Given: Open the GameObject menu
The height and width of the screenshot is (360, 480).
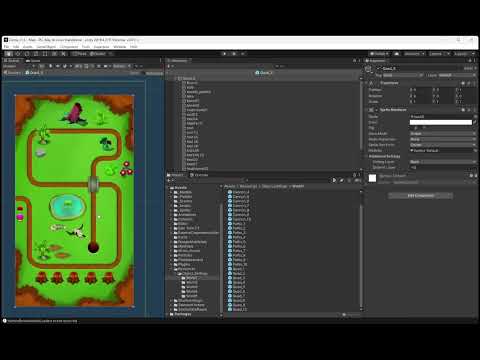Looking at the screenshot, I should (x=46, y=47).
